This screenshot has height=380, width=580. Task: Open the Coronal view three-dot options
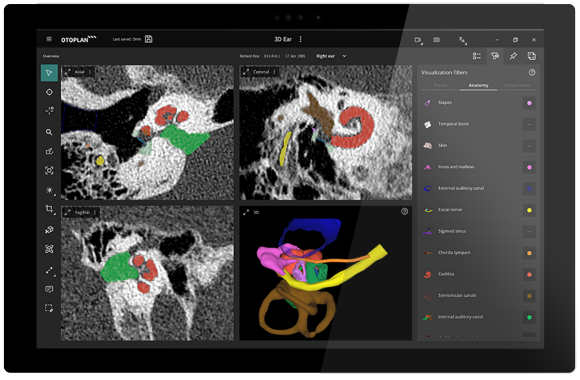pos(274,72)
